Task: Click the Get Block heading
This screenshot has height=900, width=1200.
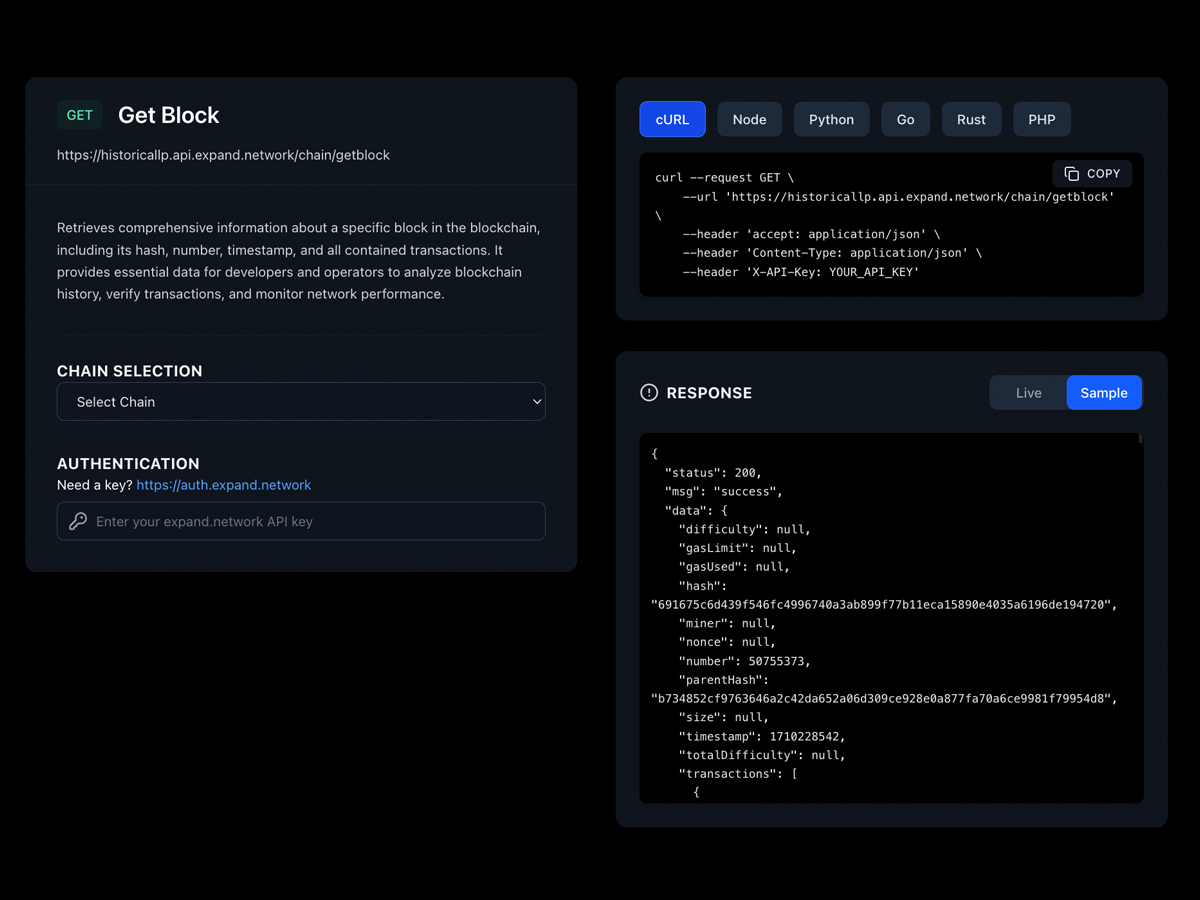Action: [169, 115]
